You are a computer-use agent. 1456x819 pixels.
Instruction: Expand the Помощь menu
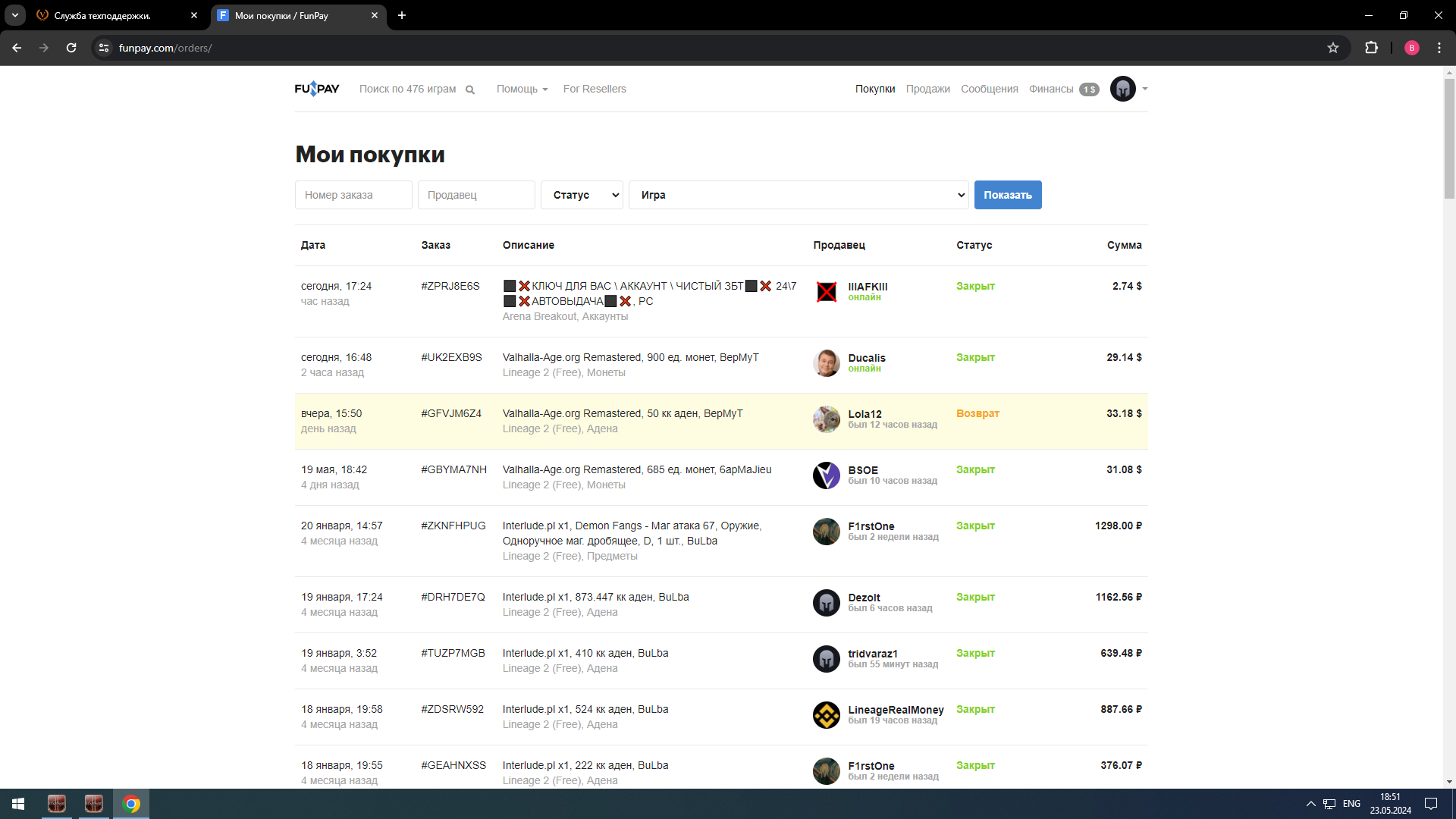coord(522,89)
